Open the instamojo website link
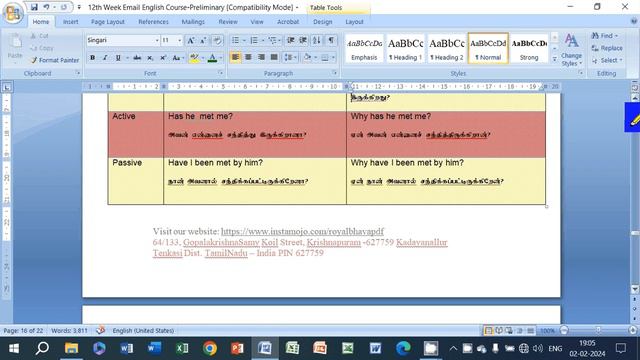 pos(302,231)
